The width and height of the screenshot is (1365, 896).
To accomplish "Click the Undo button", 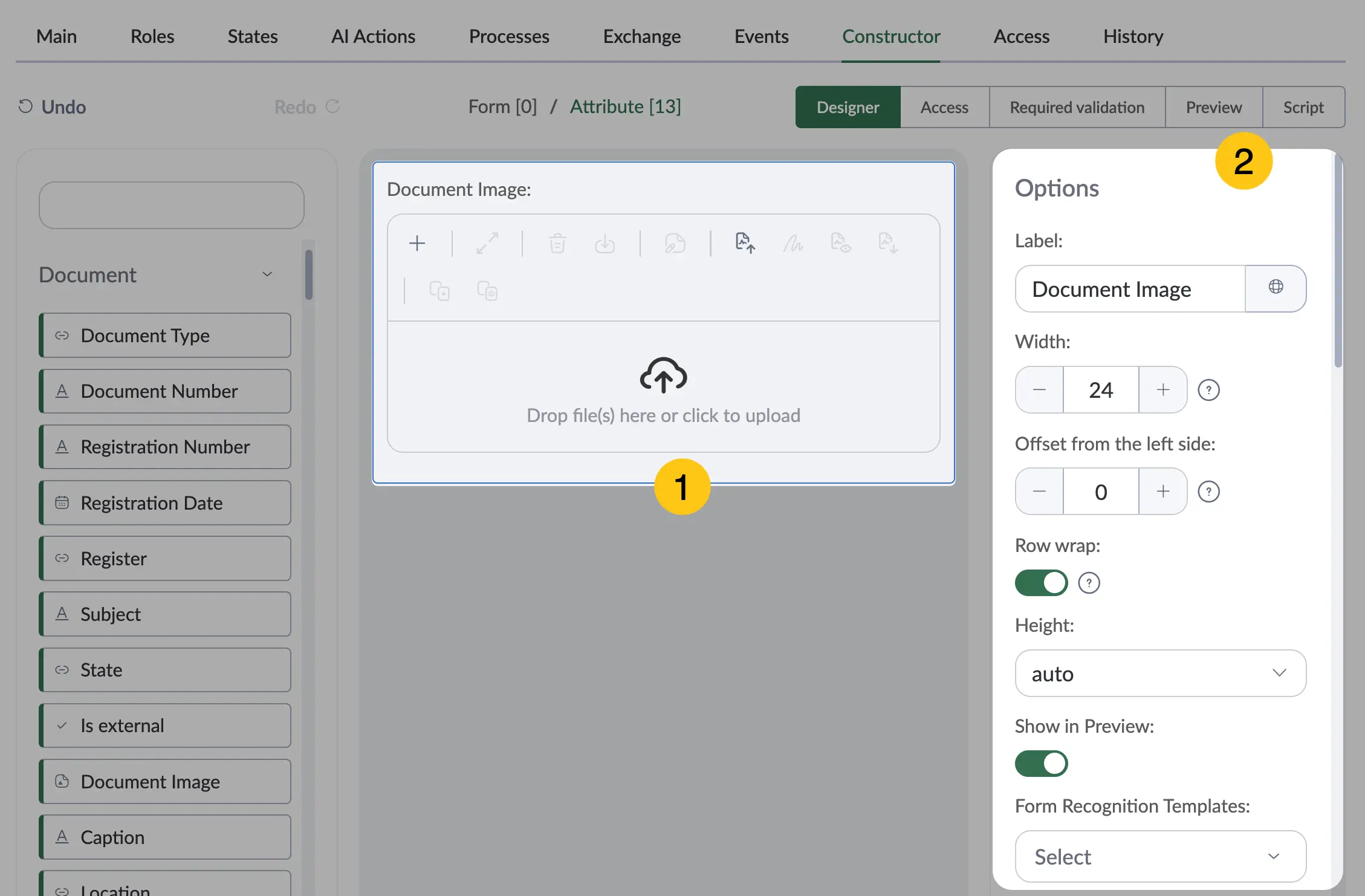I will (52, 107).
